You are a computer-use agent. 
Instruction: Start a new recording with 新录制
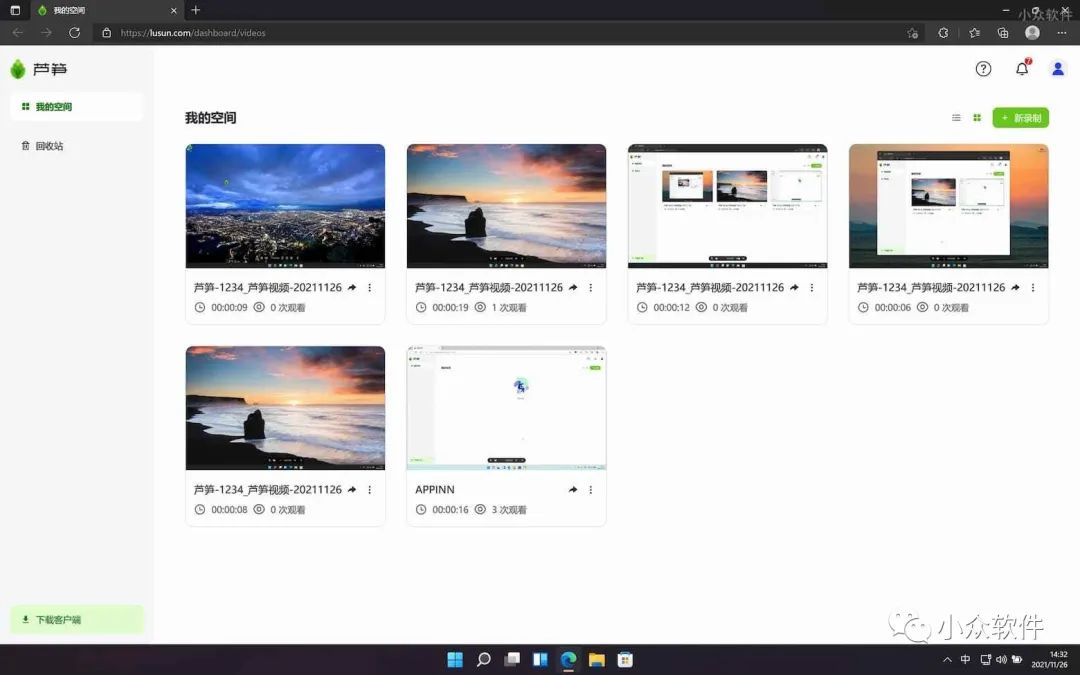tap(1020, 118)
